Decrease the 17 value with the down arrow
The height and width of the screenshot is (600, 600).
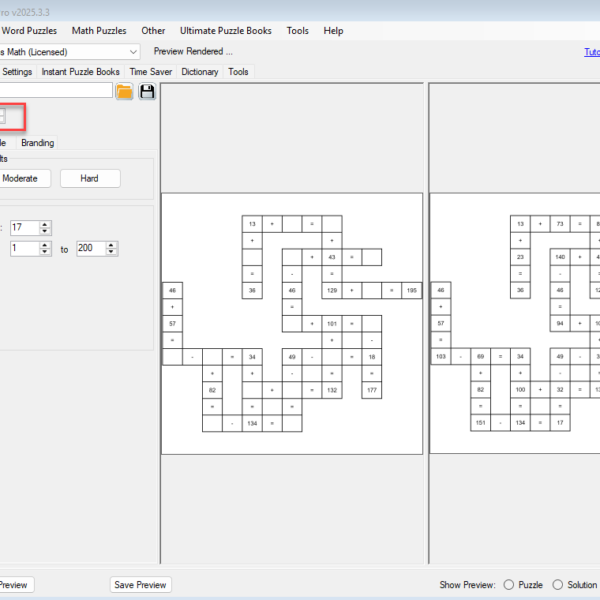click(45, 232)
